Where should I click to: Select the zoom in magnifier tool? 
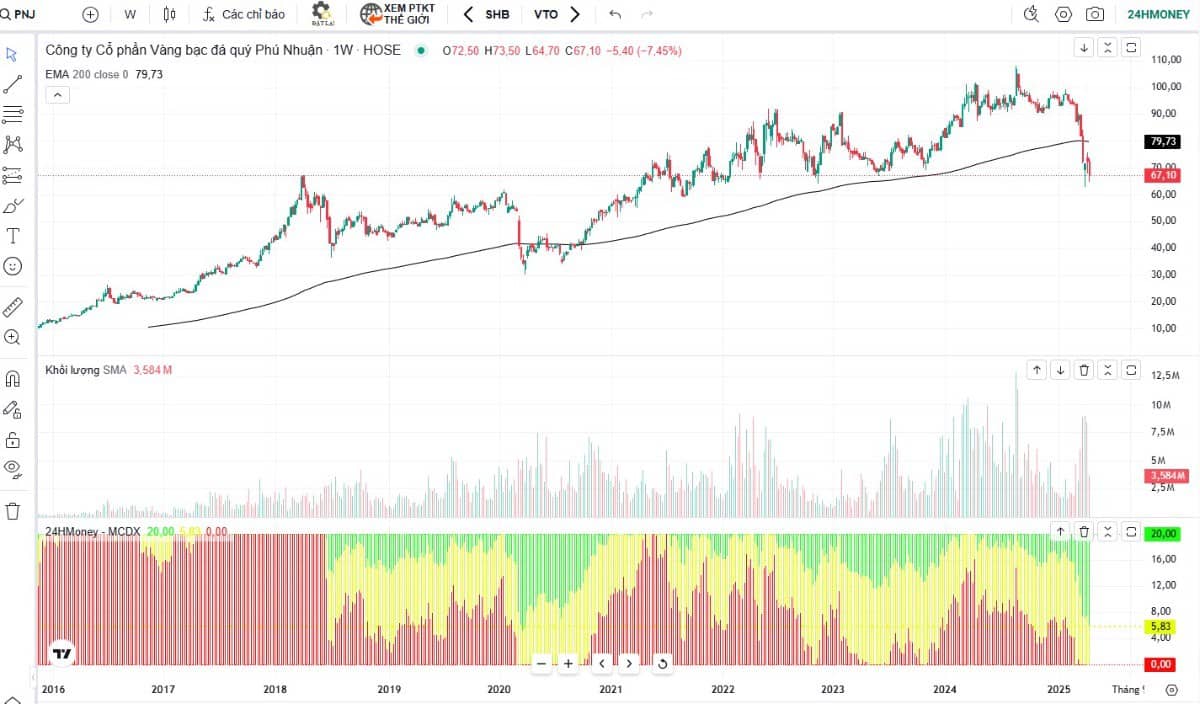tap(13, 337)
